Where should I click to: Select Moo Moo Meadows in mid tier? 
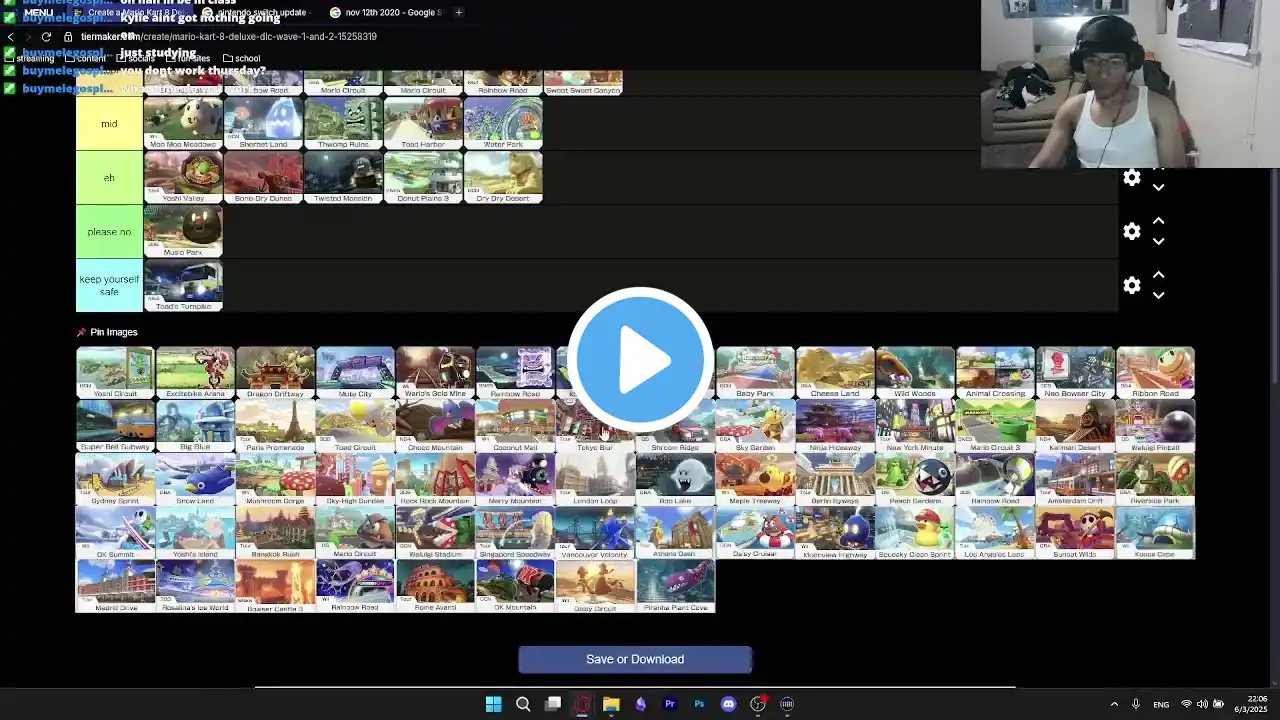[183, 123]
